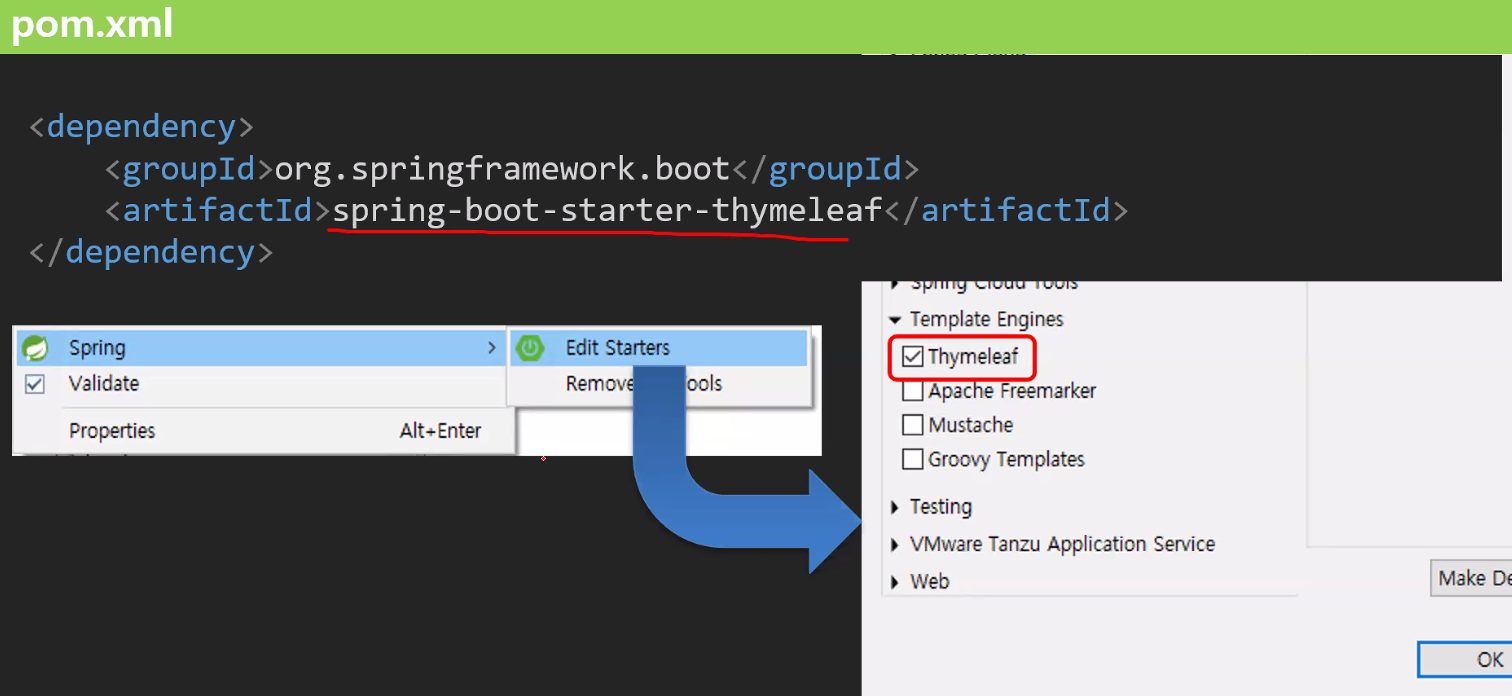This screenshot has width=1512, height=696.
Task: Click the Spring leaf icon in context menu
Action: click(x=36, y=348)
